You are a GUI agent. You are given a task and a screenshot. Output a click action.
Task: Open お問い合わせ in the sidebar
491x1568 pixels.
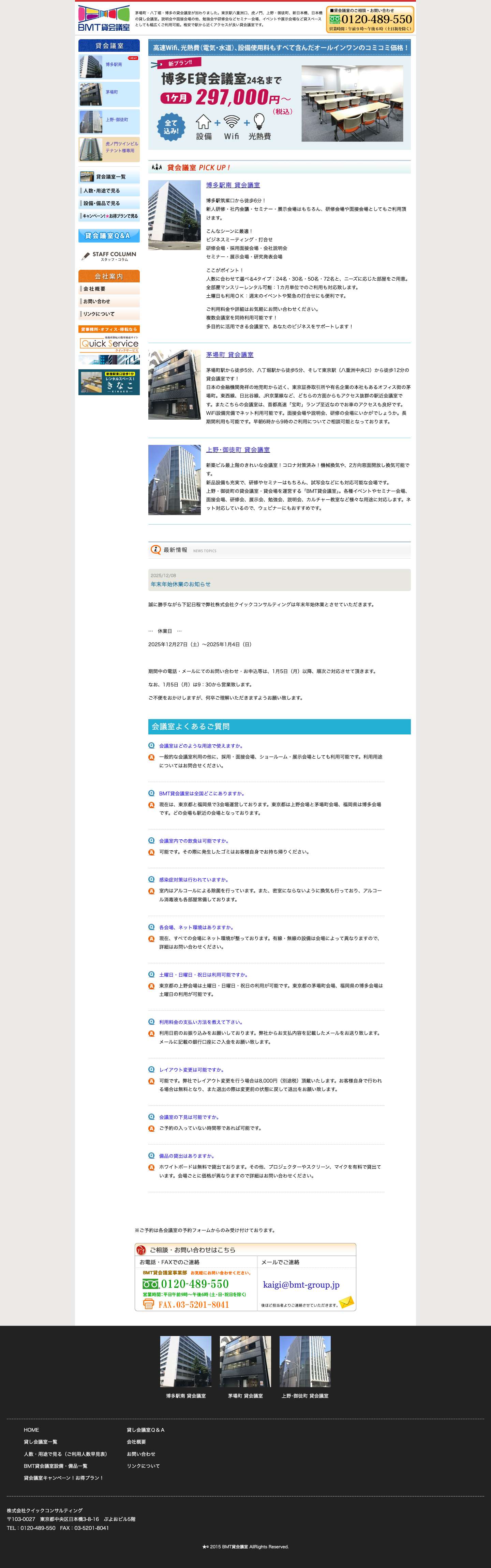coord(109,301)
